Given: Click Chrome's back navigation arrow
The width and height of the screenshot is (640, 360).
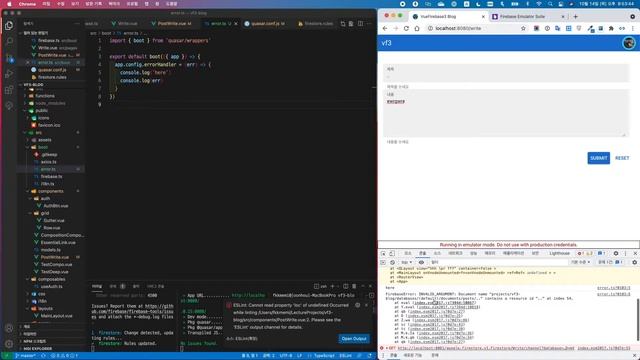Looking at the screenshot, I should pos(385,29).
